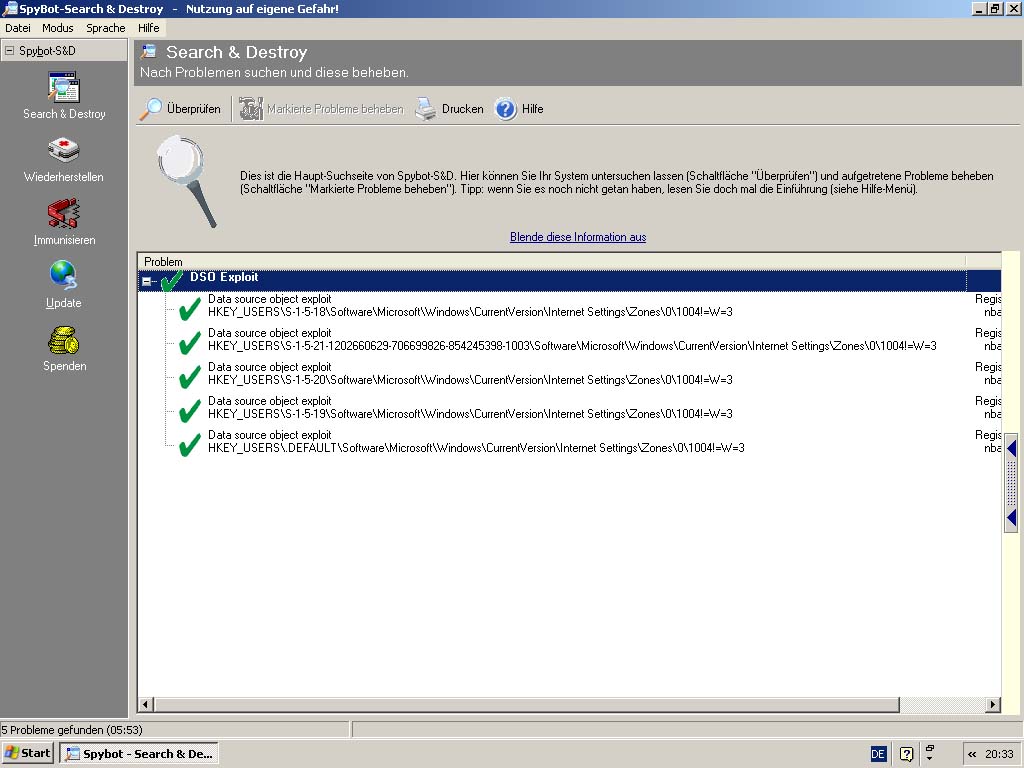Screen dimensions: 1024x768
Task: Click the dotted right panel splitter handle
Action: pyautogui.click(x=1012, y=483)
